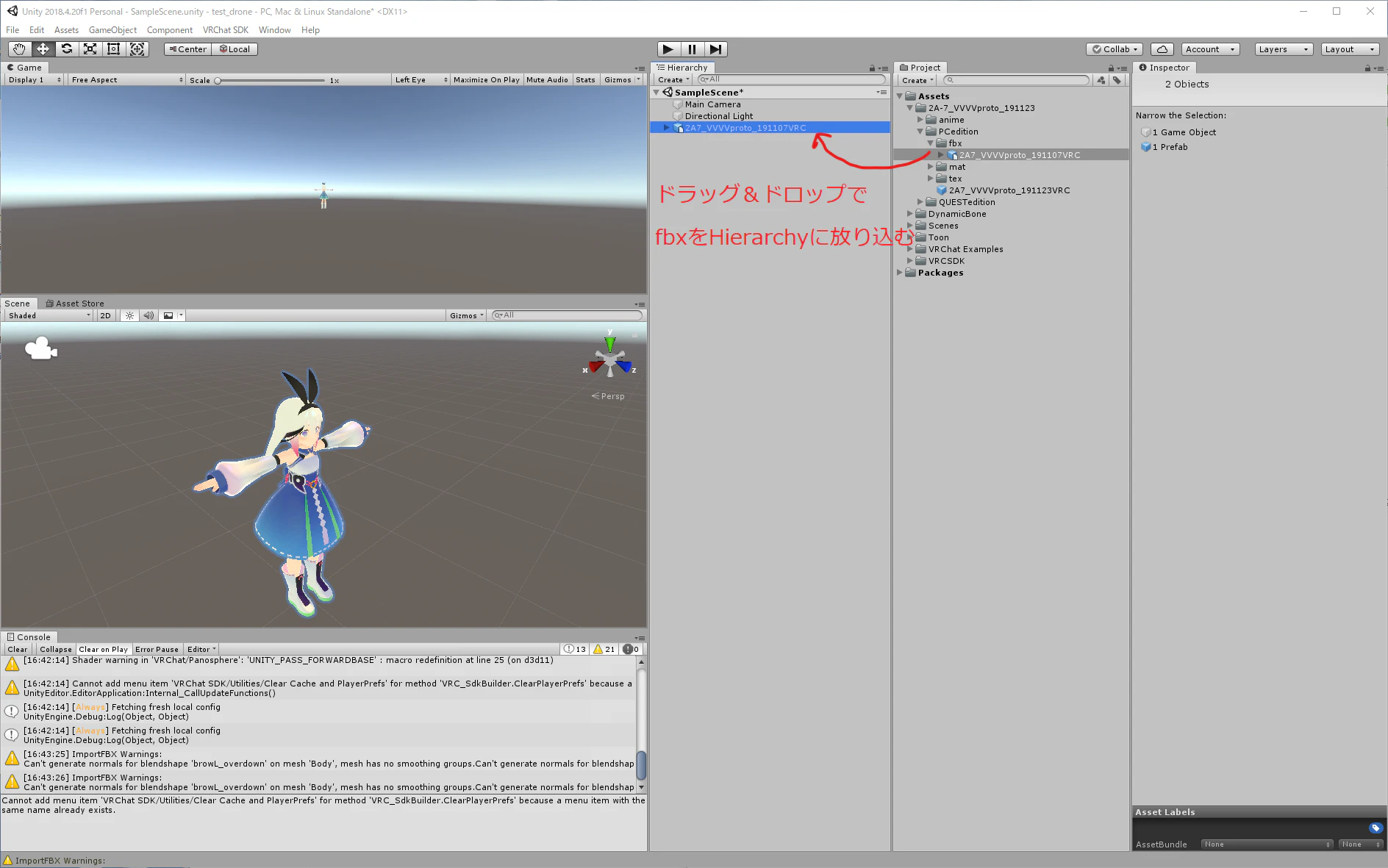The width and height of the screenshot is (1388, 868).
Task: Expand the DynamicBone folder
Action: 909,214
